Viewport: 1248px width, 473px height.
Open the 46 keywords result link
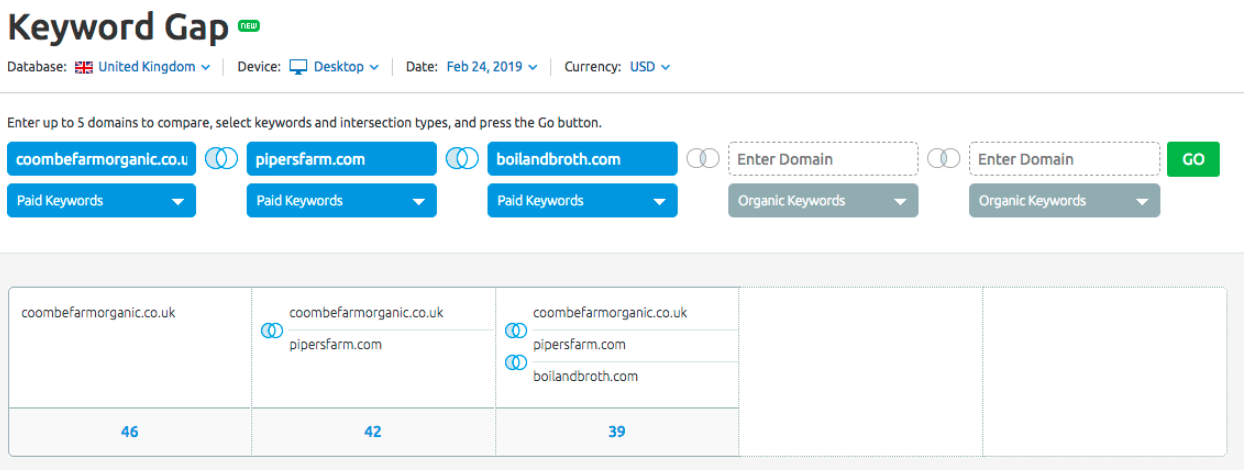(130, 432)
